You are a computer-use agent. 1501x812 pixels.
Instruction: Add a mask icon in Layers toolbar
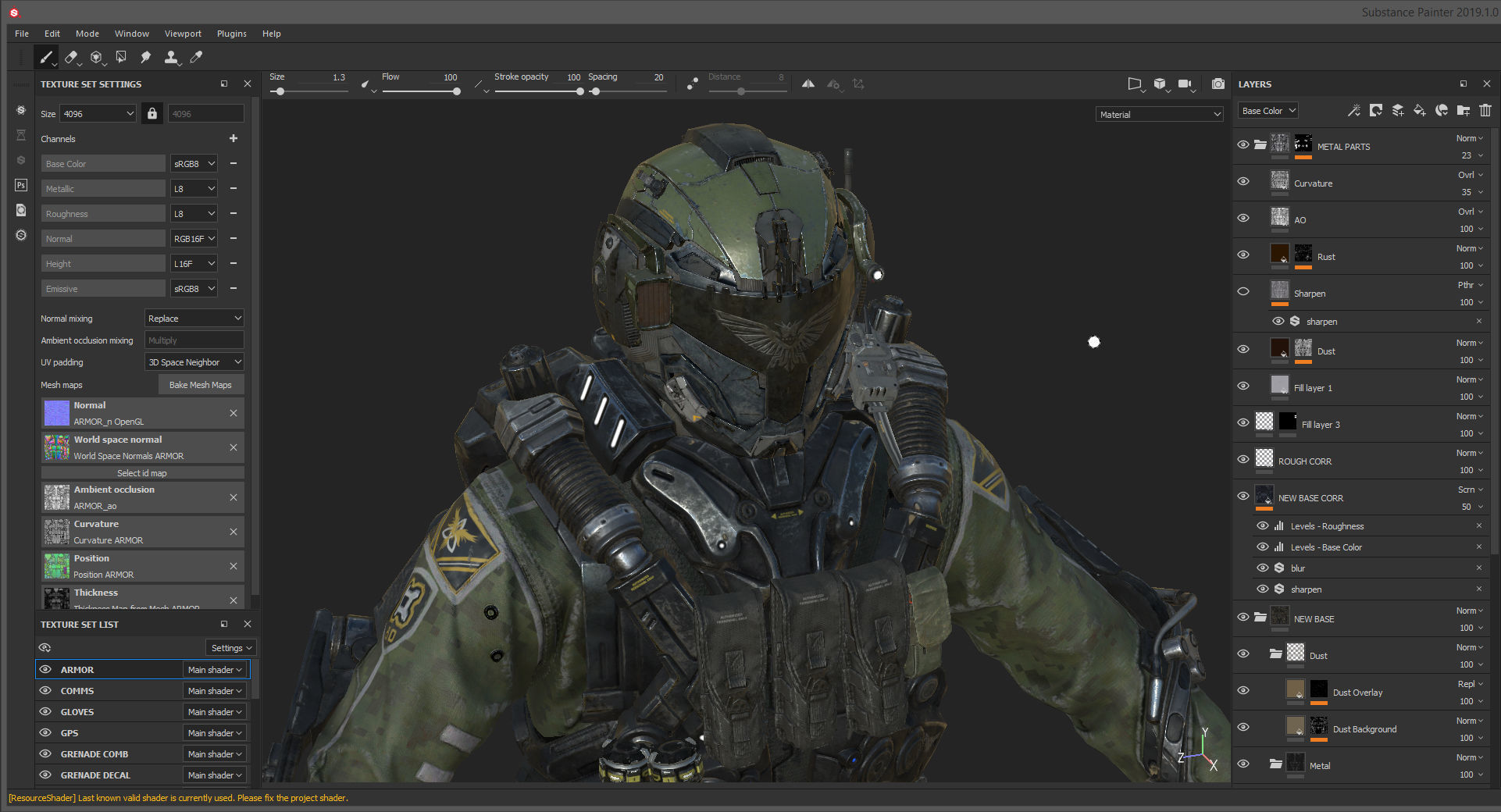(1375, 110)
